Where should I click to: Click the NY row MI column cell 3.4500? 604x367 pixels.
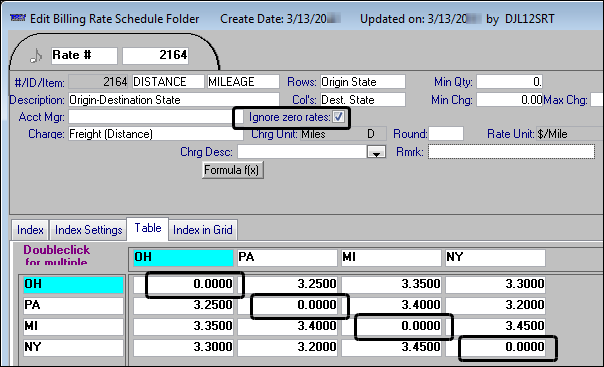[391, 347]
